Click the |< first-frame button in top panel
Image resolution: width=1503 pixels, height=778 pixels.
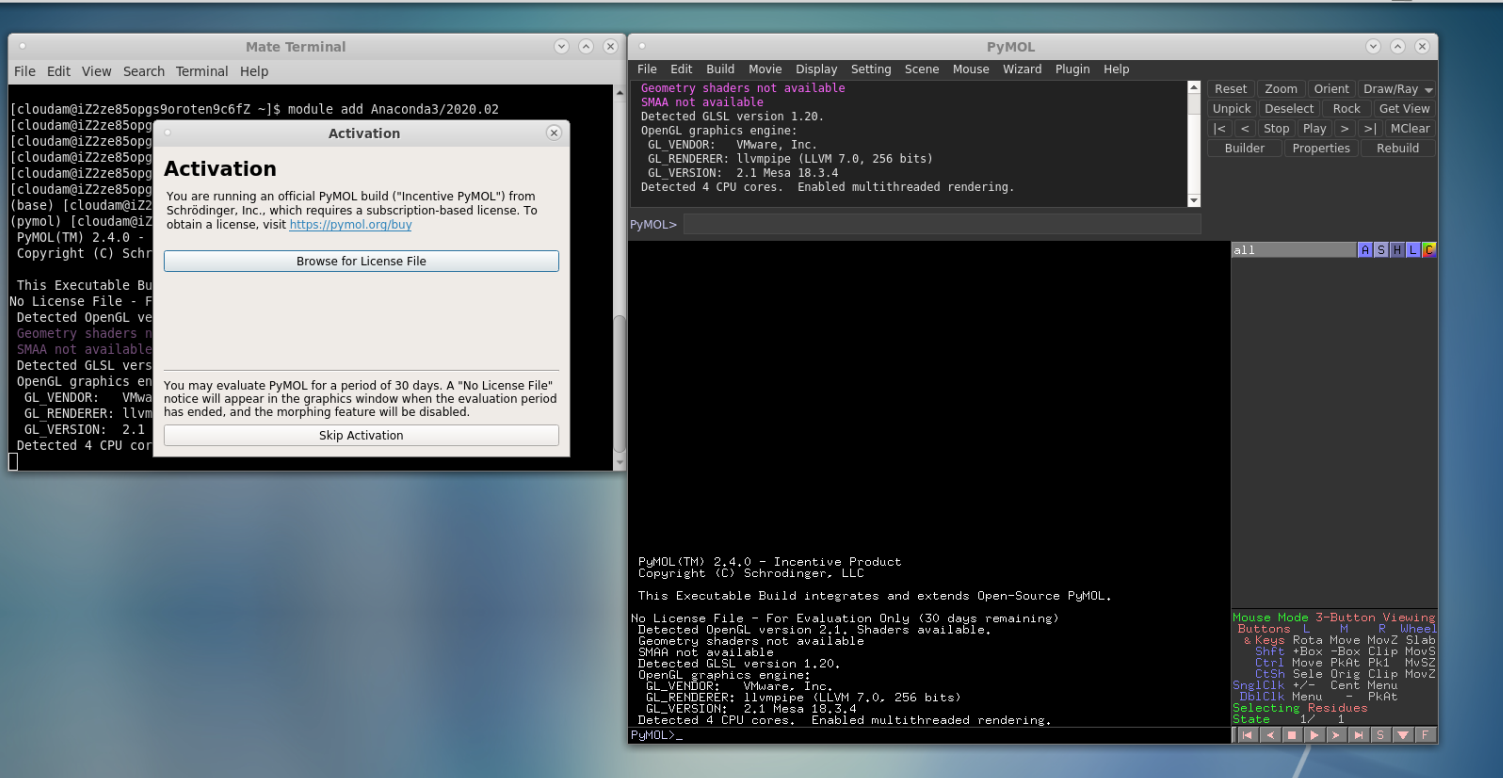(x=1219, y=128)
